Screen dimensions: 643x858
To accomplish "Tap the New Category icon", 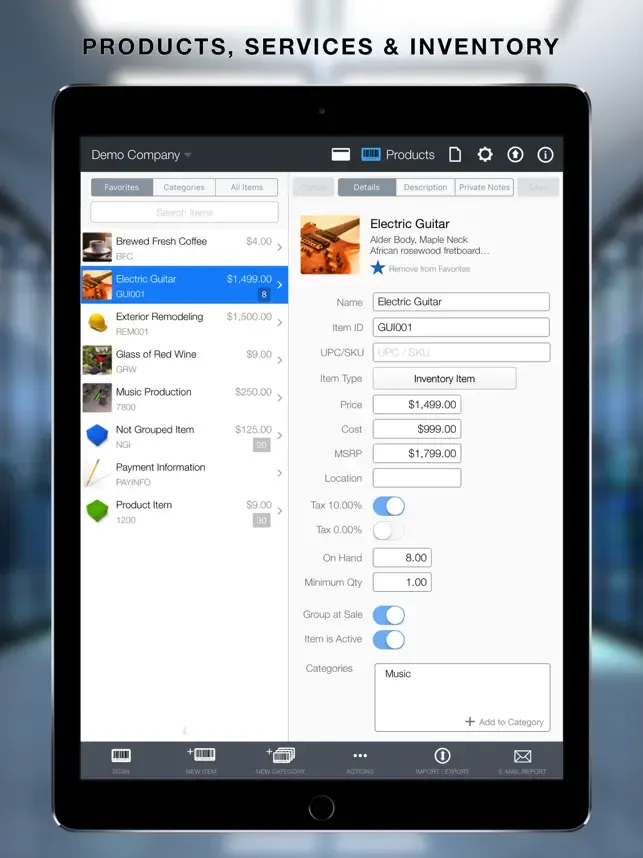I will point(281,755).
